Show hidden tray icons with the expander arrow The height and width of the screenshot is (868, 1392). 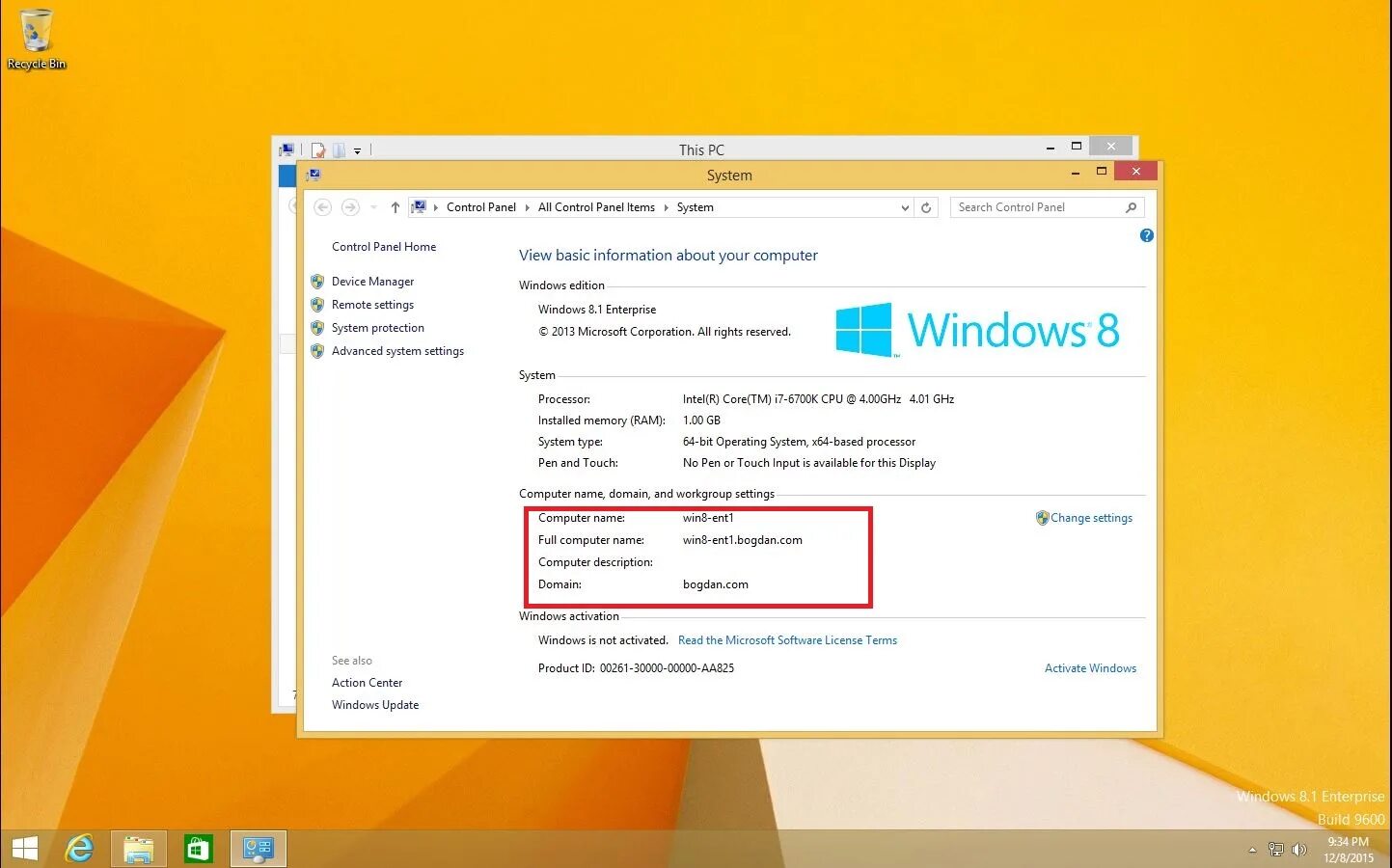[1251, 850]
